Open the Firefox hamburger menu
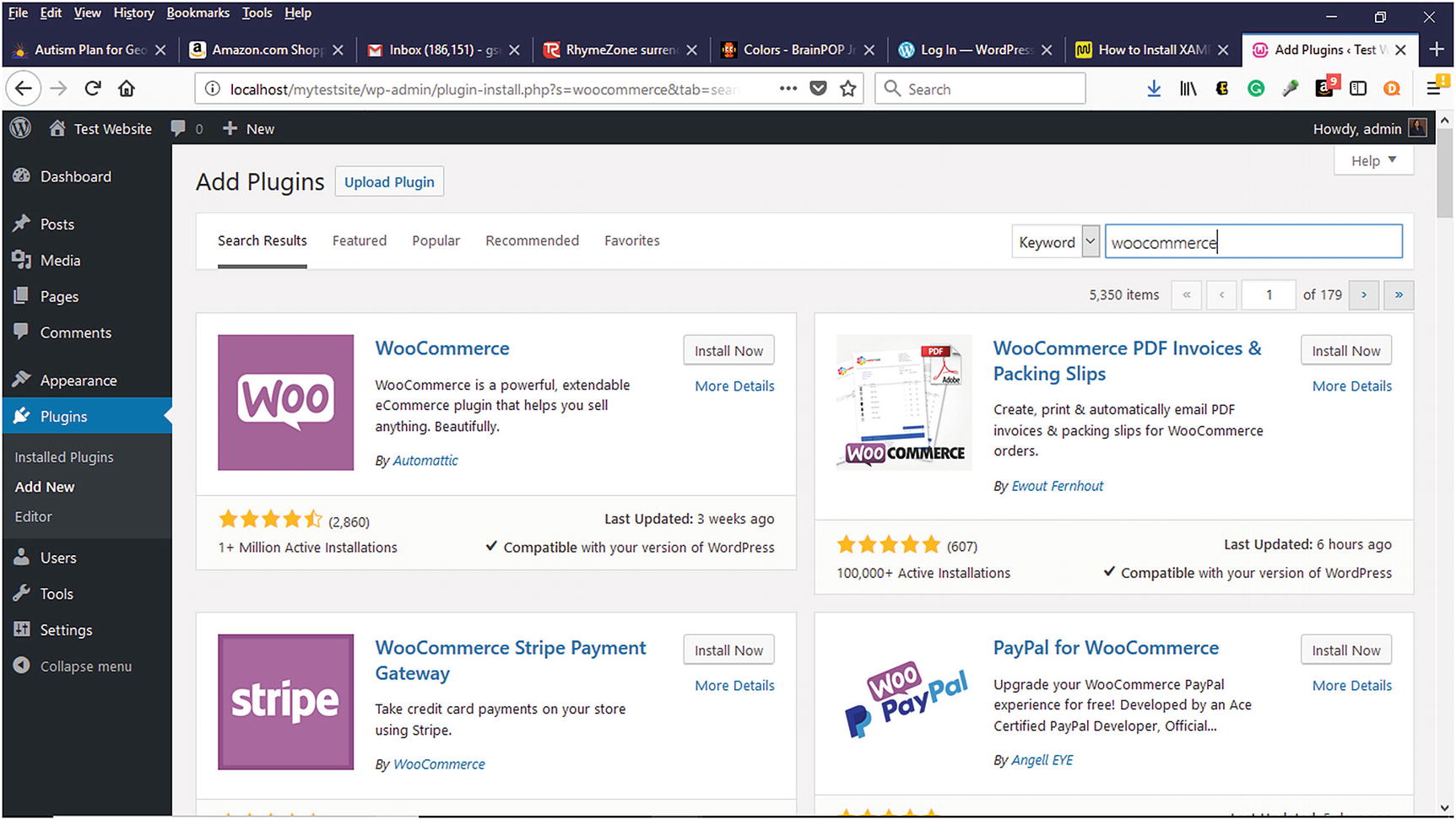The width and height of the screenshot is (1456, 820). tap(1433, 89)
